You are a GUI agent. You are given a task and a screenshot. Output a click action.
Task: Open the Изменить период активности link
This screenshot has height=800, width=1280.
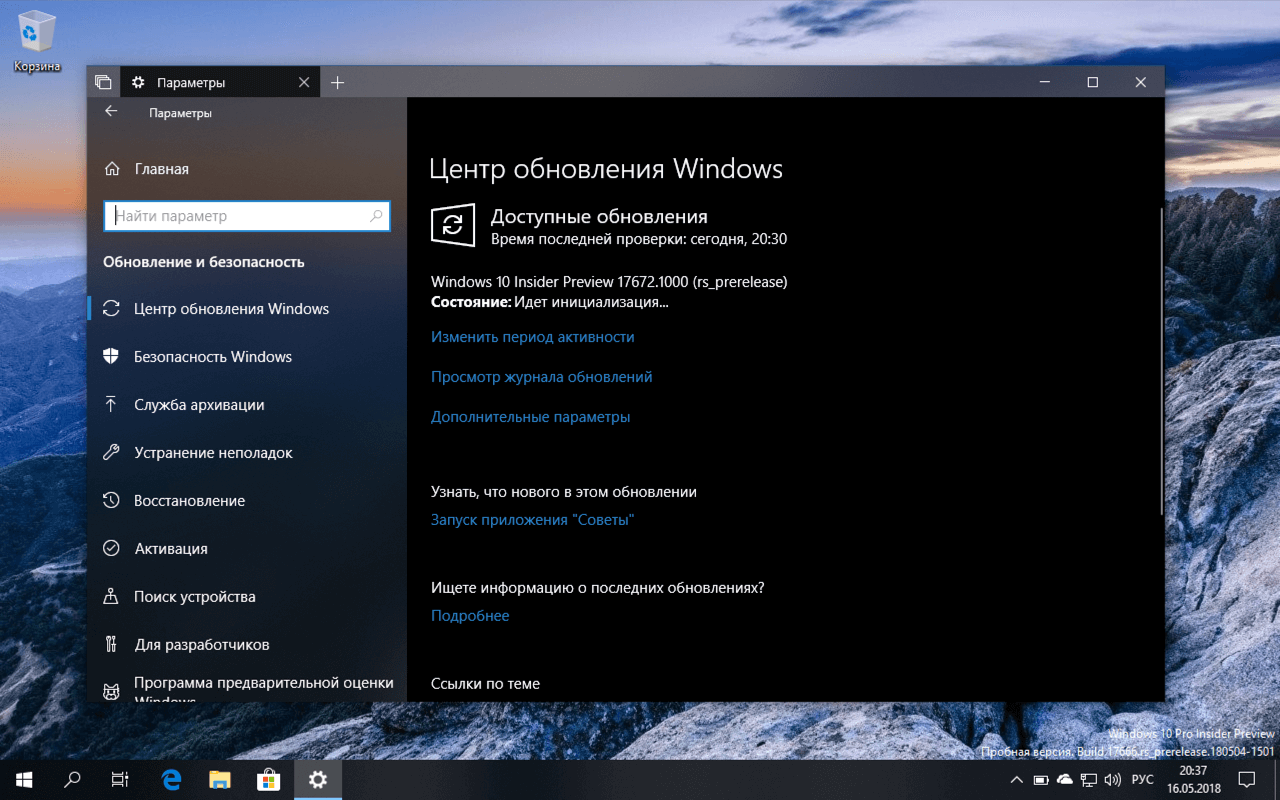[532, 337]
